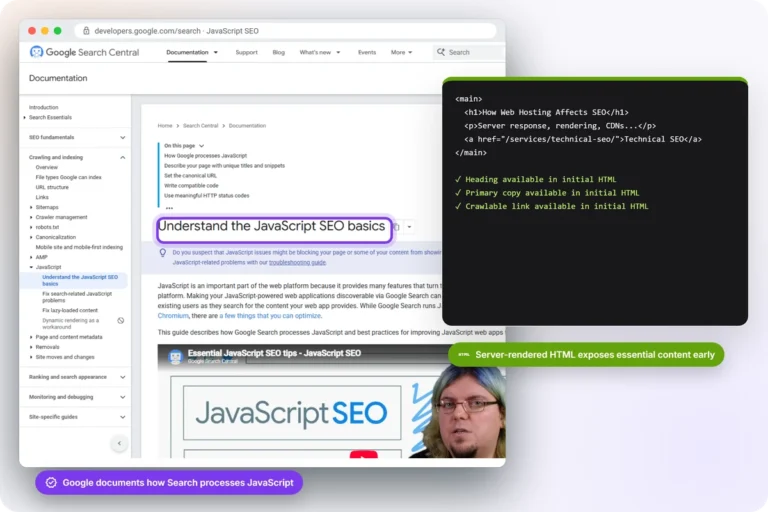
Task: Show more entries via ellipsis in page contents
Action: click(169, 207)
